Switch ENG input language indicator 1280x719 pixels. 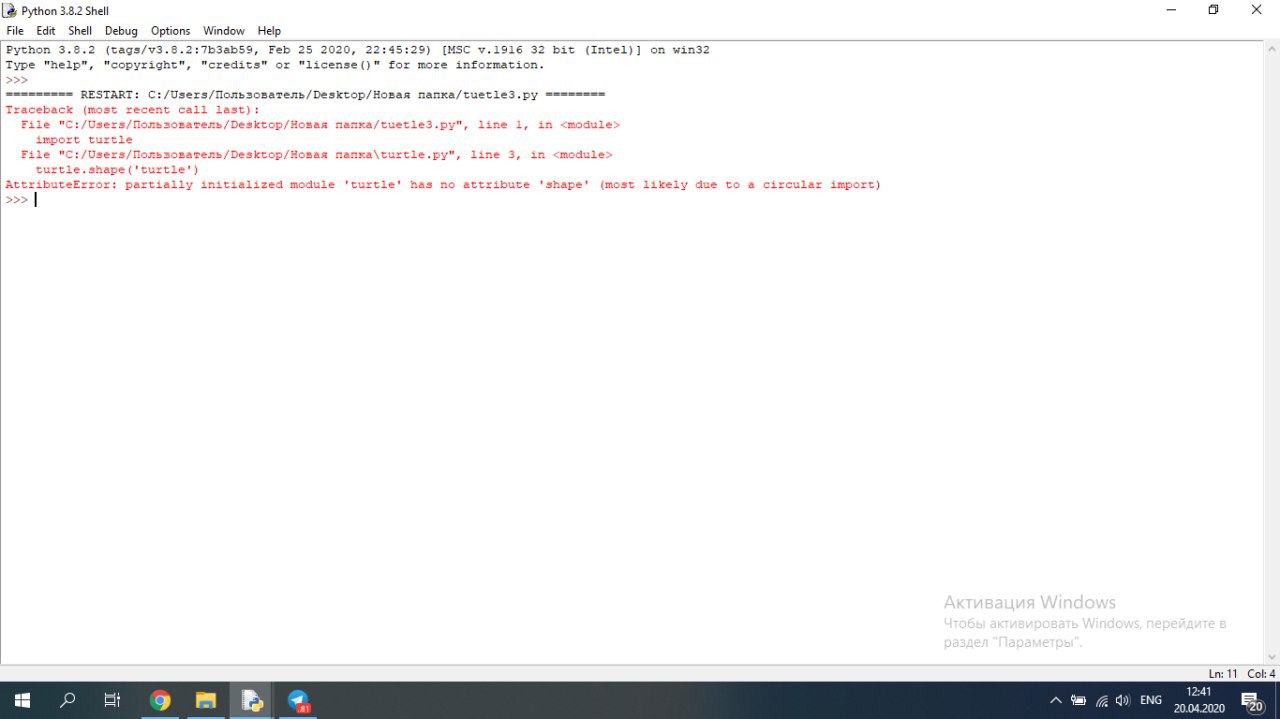tap(1151, 700)
